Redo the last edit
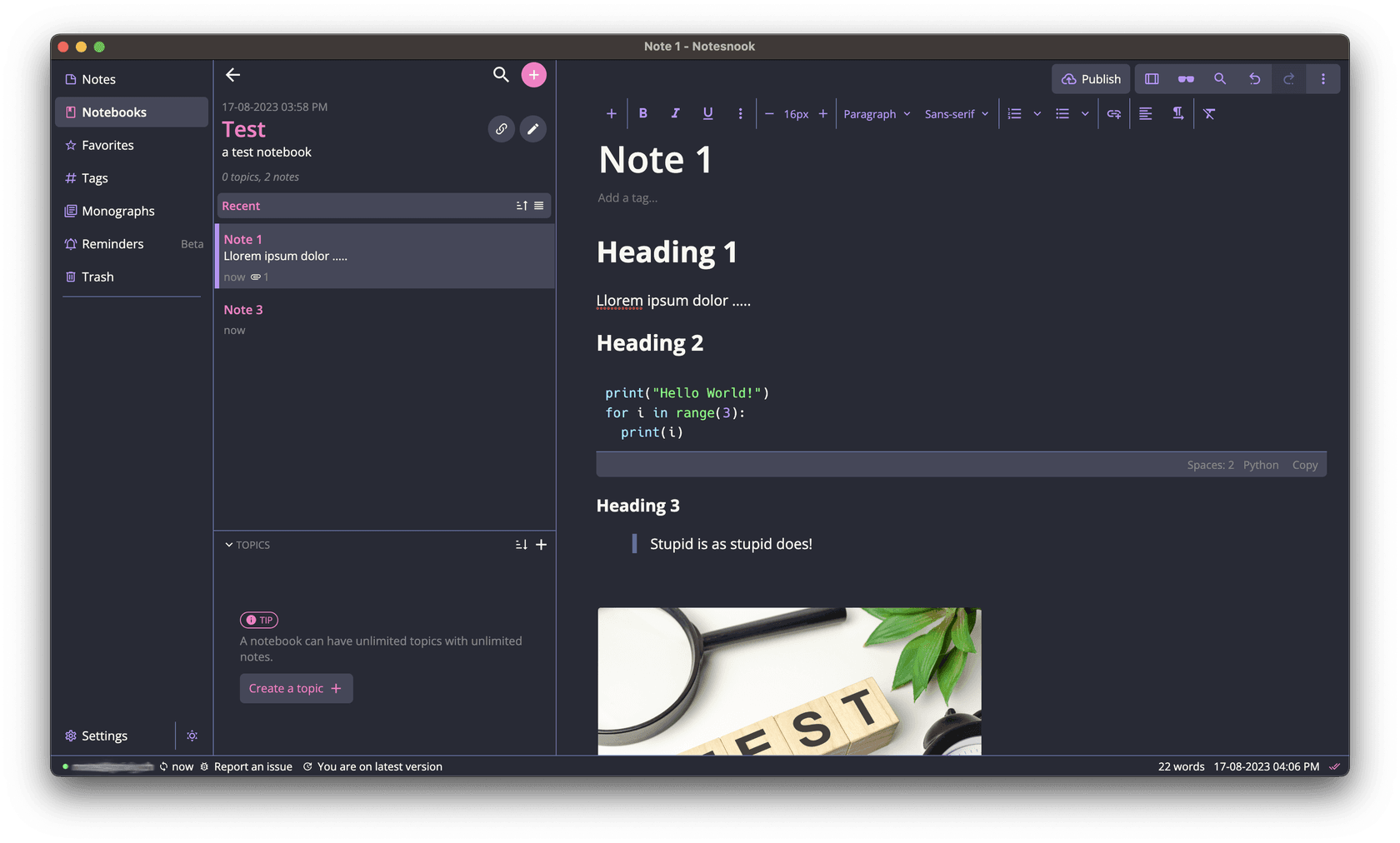The width and height of the screenshot is (1400, 843). (x=1289, y=79)
